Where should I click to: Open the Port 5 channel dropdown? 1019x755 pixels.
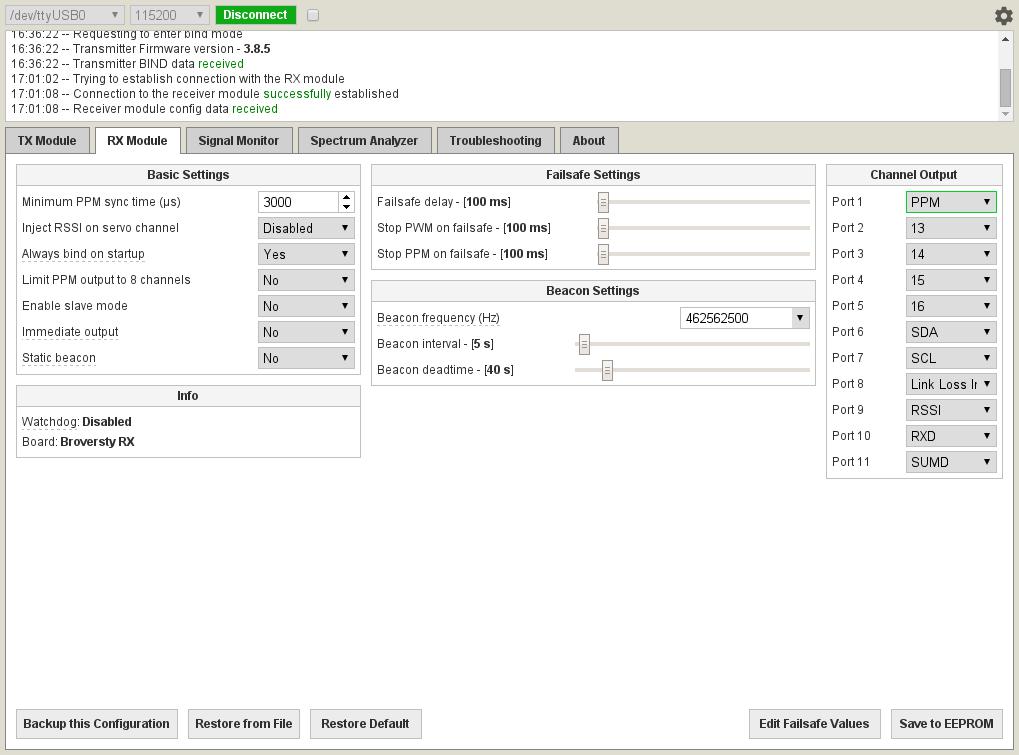(951, 306)
